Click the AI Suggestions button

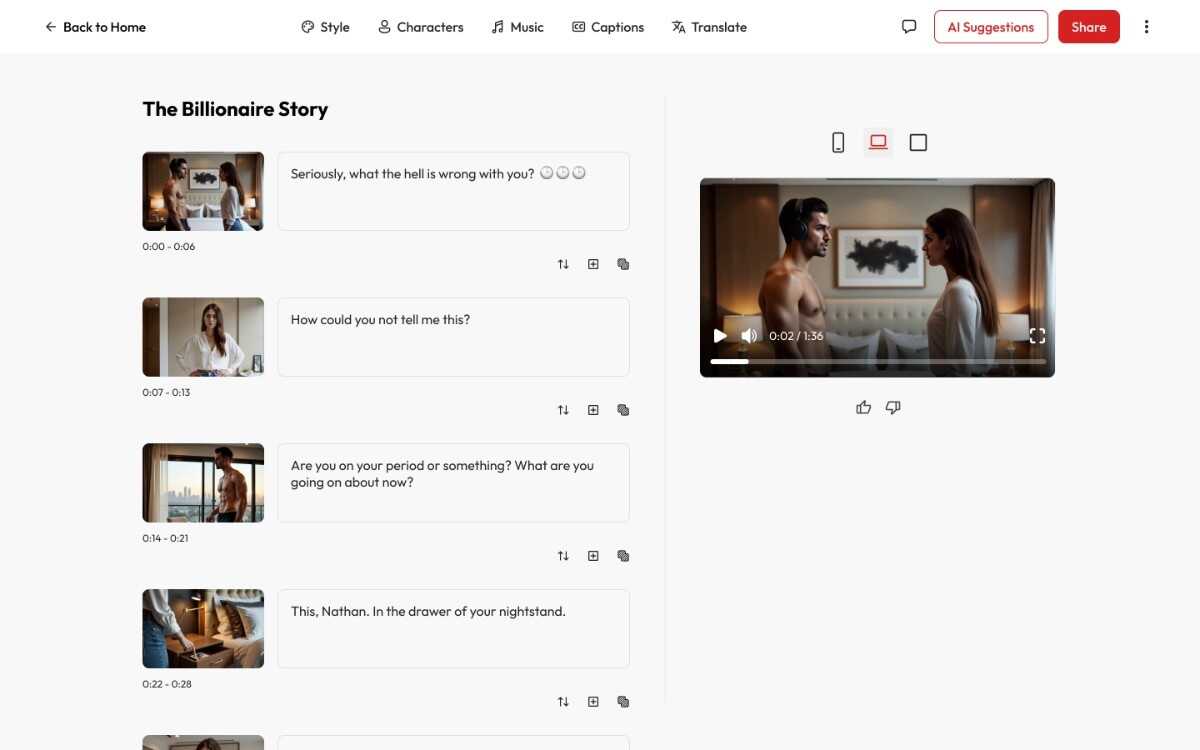click(990, 27)
